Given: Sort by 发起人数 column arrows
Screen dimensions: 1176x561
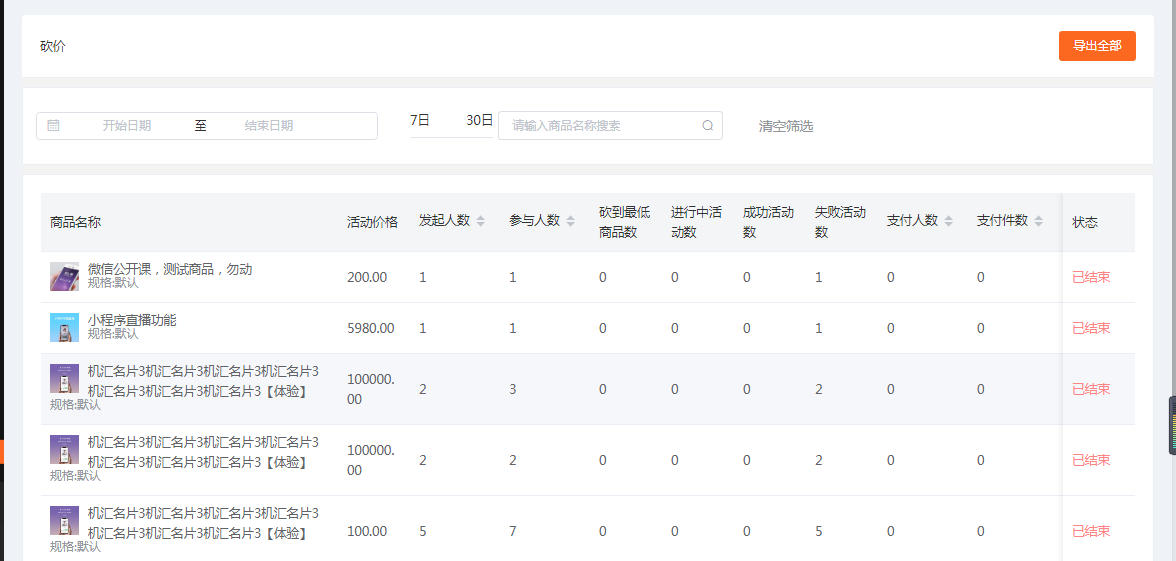Looking at the screenshot, I should point(481,221).
